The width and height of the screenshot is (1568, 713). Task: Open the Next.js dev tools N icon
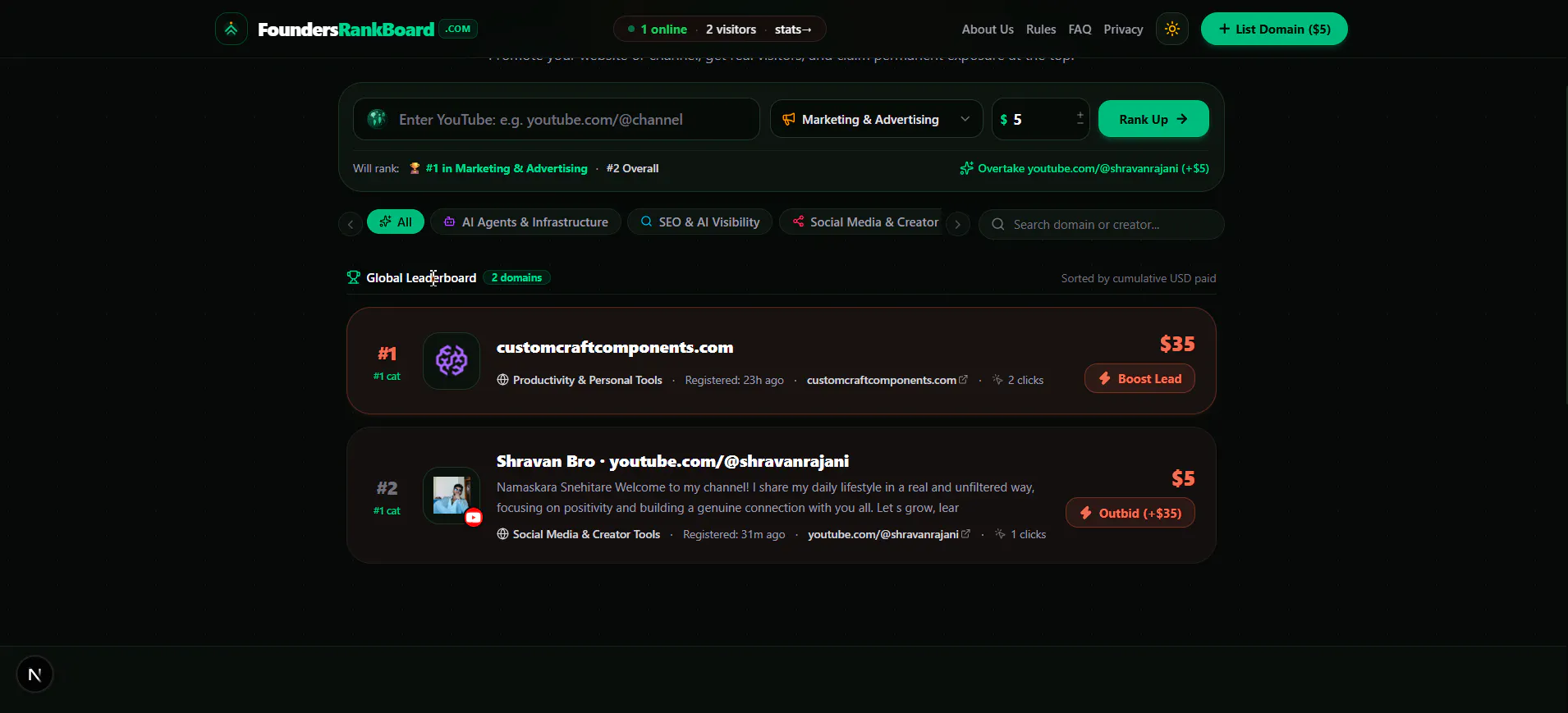pyautogui.click(x=34, y=674)
